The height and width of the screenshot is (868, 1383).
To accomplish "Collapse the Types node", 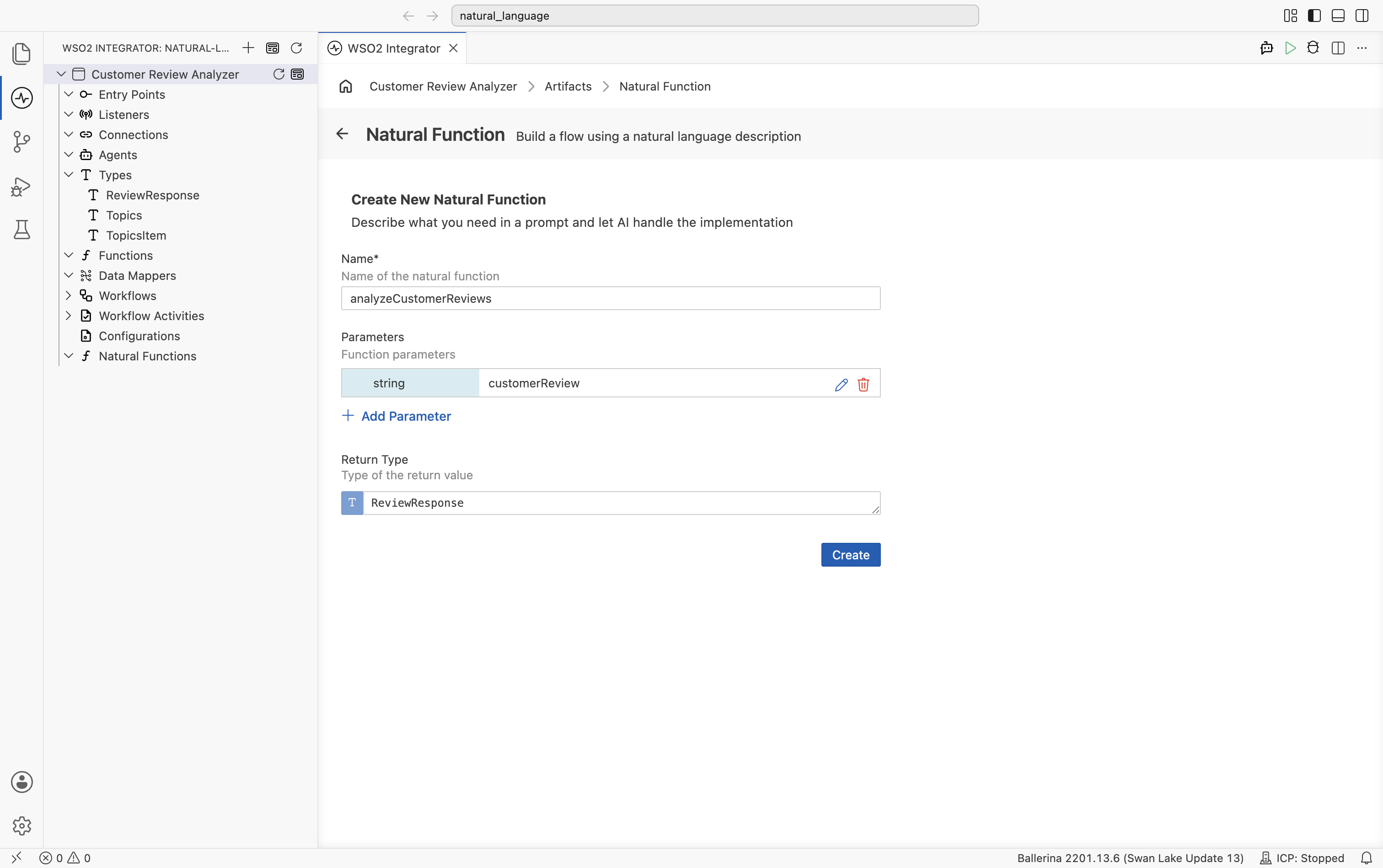I will [x=68, y=175].
